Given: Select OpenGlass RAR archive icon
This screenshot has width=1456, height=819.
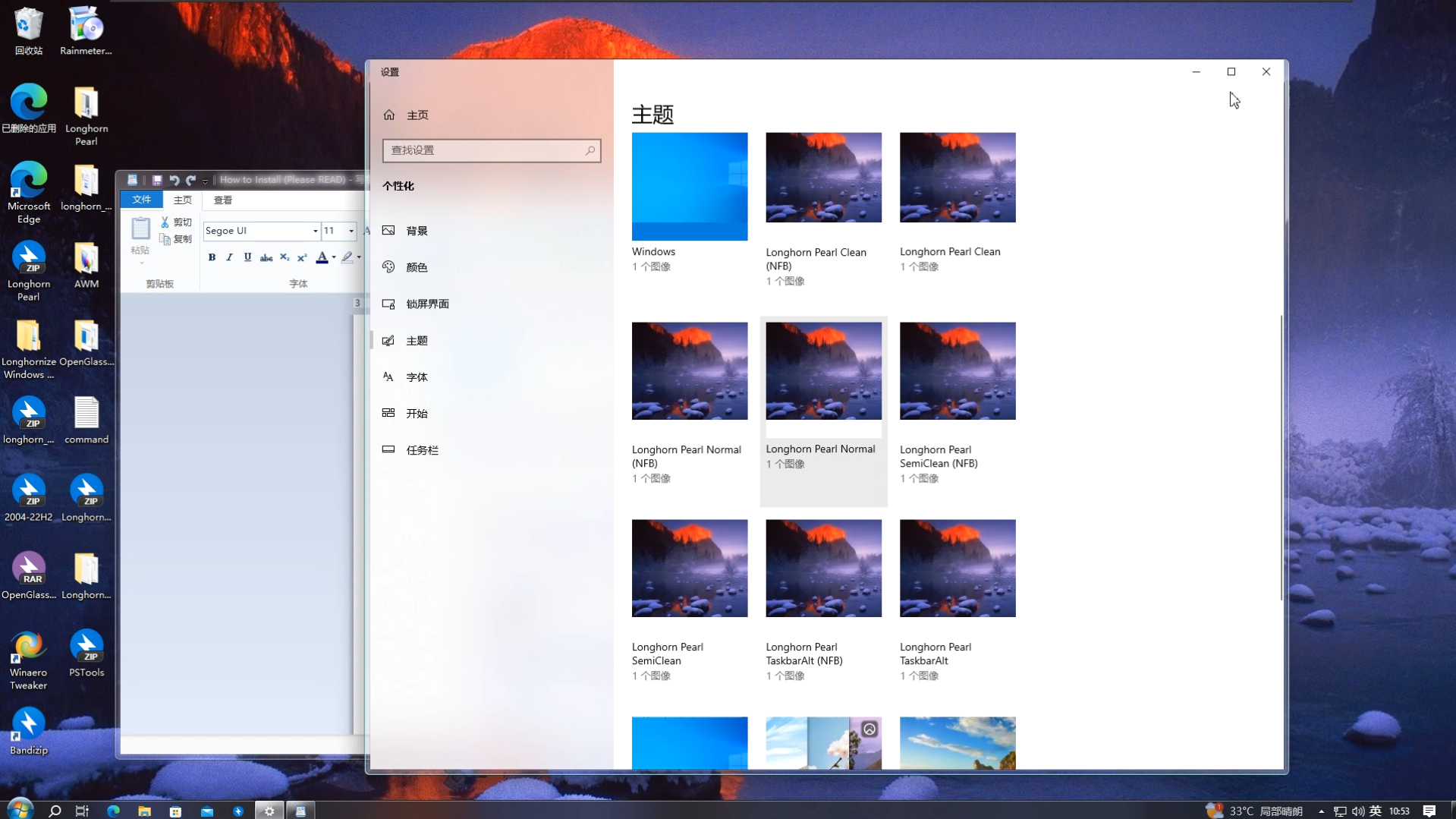Looking at the screenshot, I should tap(29, 576).
